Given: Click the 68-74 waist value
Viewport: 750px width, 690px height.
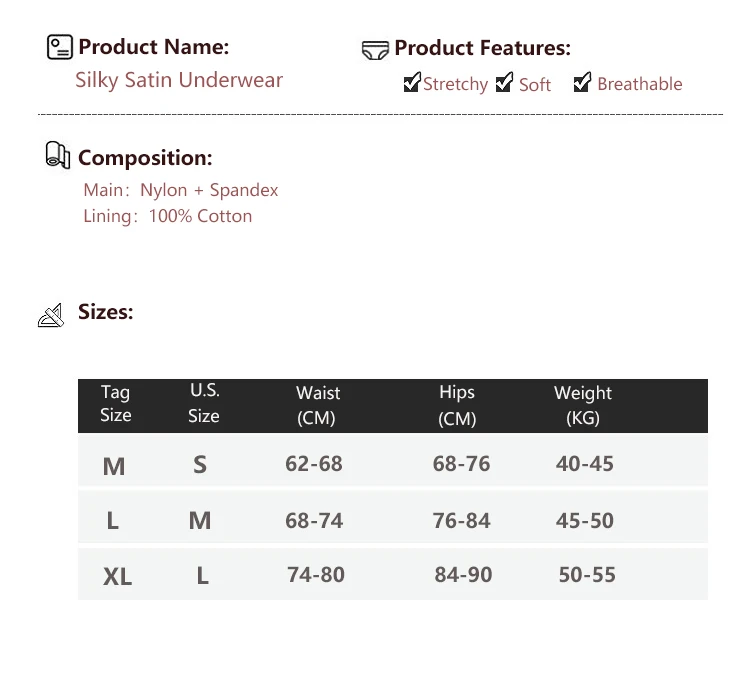Looking at the screenshot, I should [x=314, y=520].
